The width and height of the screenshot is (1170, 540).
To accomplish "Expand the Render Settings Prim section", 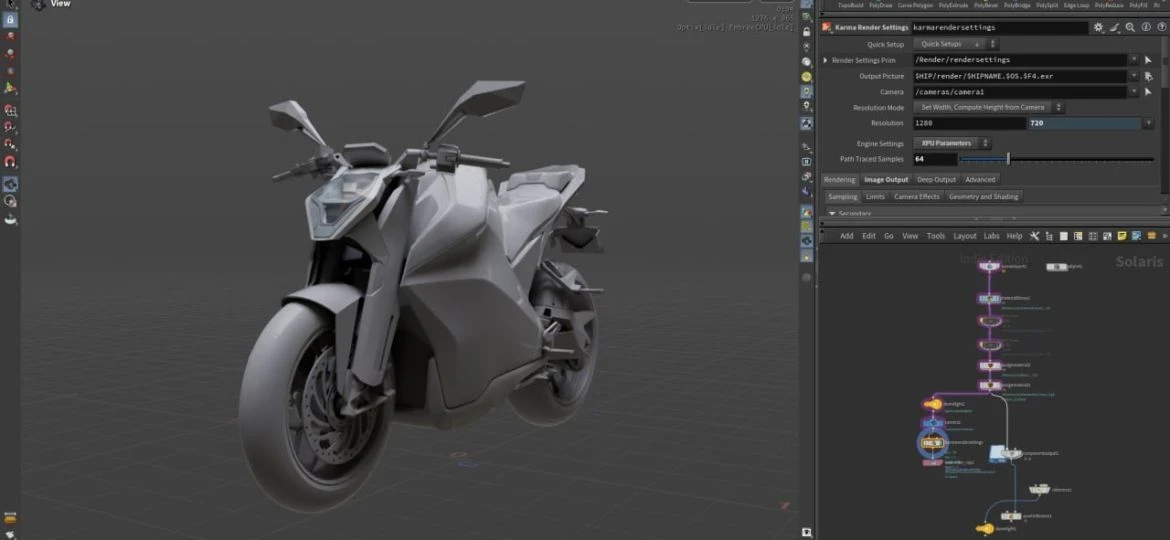I will click(x=825, y=60).
